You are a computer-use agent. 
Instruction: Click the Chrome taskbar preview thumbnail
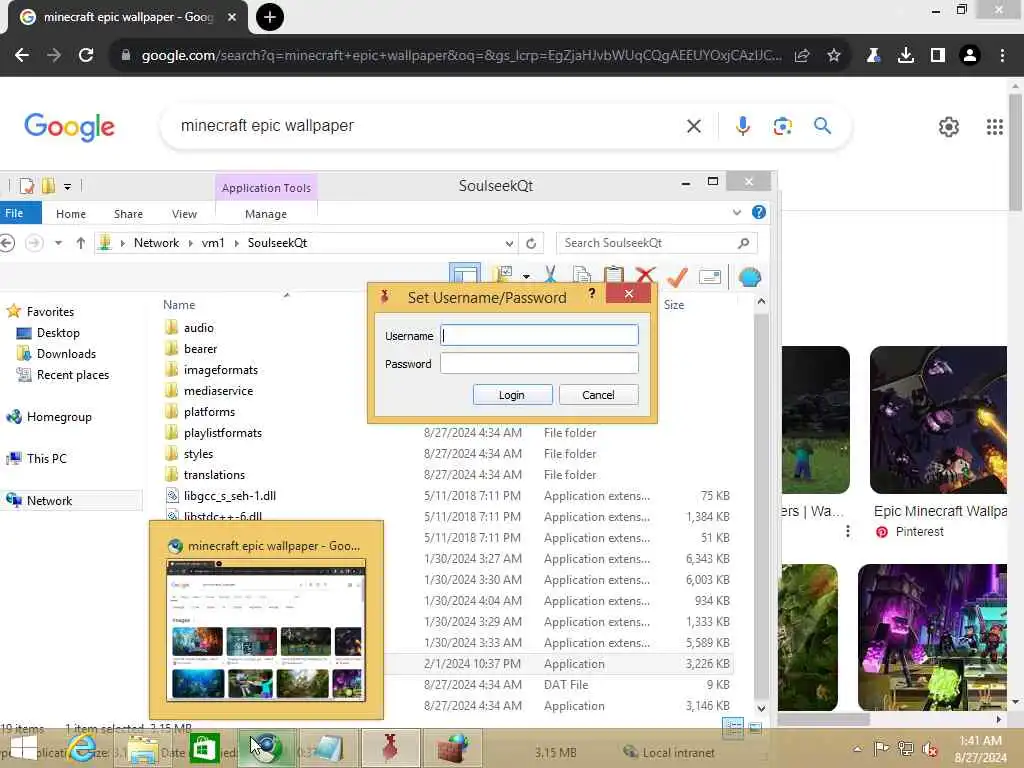(266, 630)
